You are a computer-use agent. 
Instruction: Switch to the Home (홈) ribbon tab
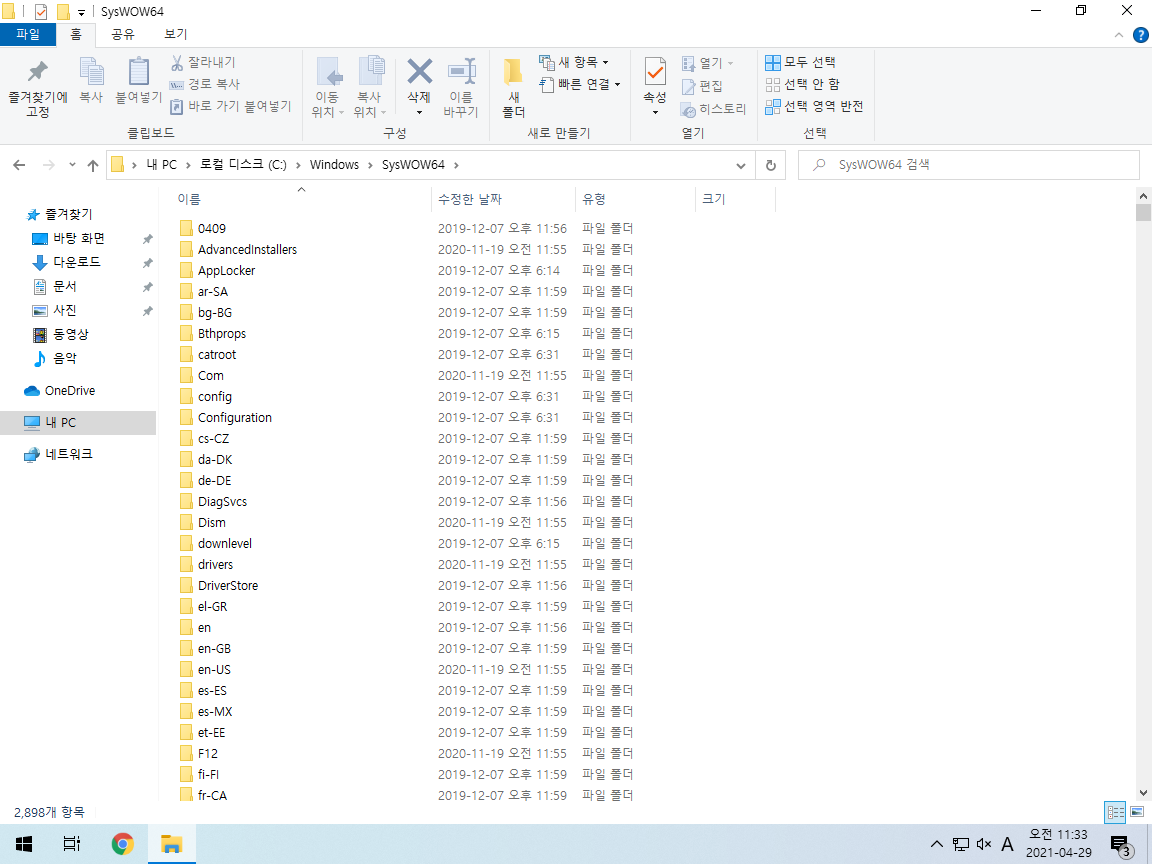[x=76, y=34]
